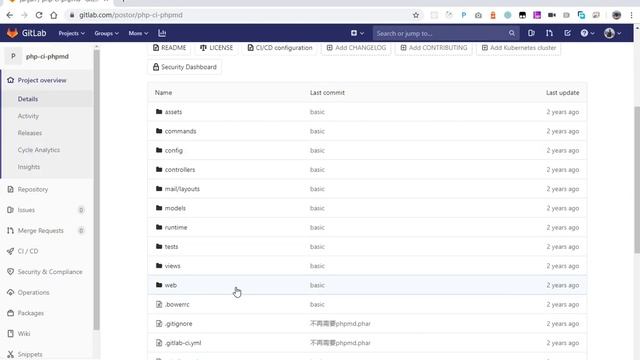Open the .gitignore file
Viewport: 640px width, 360px height.
pos(178,324)
